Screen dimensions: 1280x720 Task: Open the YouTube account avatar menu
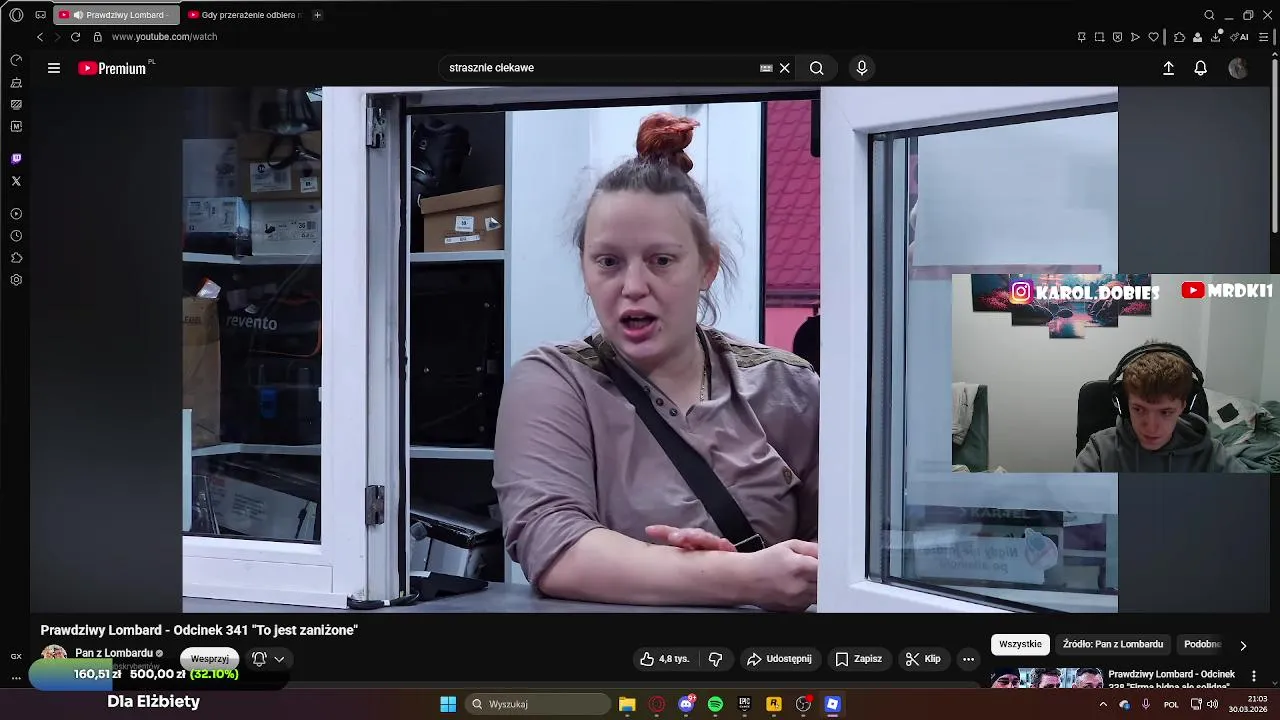pyautogui.click(x=1238, y=68)
